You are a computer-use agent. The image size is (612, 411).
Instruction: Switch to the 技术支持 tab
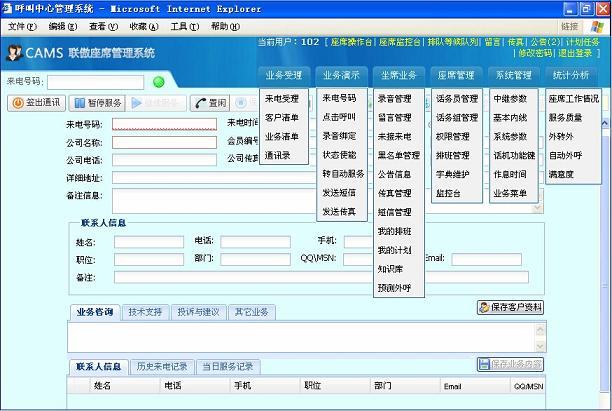point(145,312)
